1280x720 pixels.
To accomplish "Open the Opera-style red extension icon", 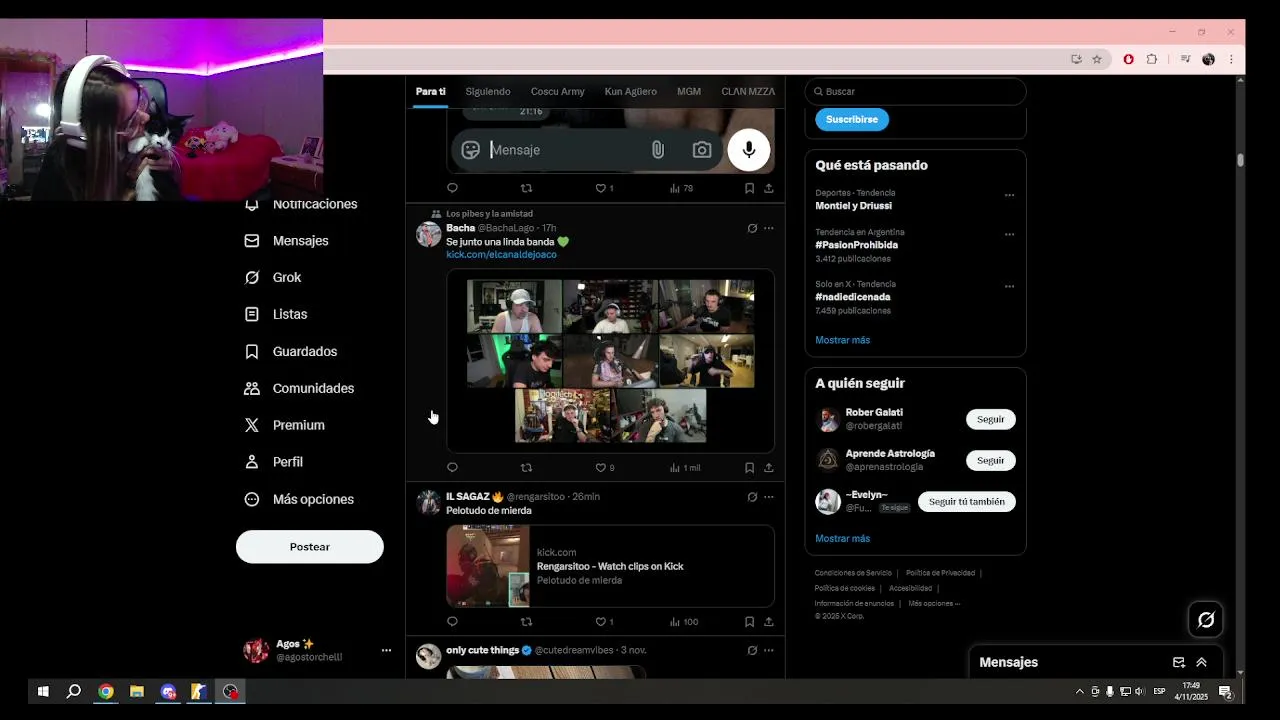I will [x=1129, y=59].
